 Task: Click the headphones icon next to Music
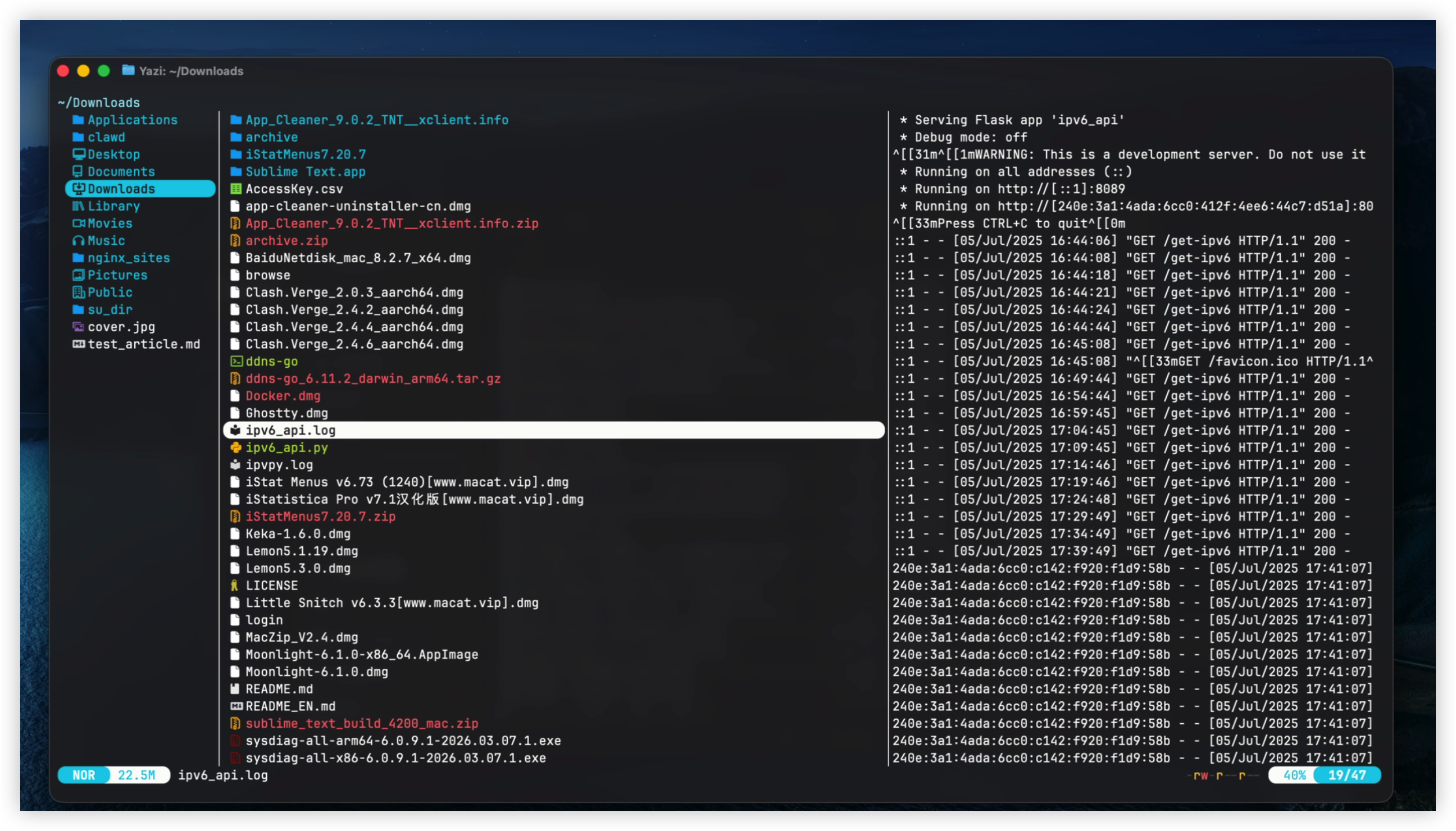coord(78,241)
